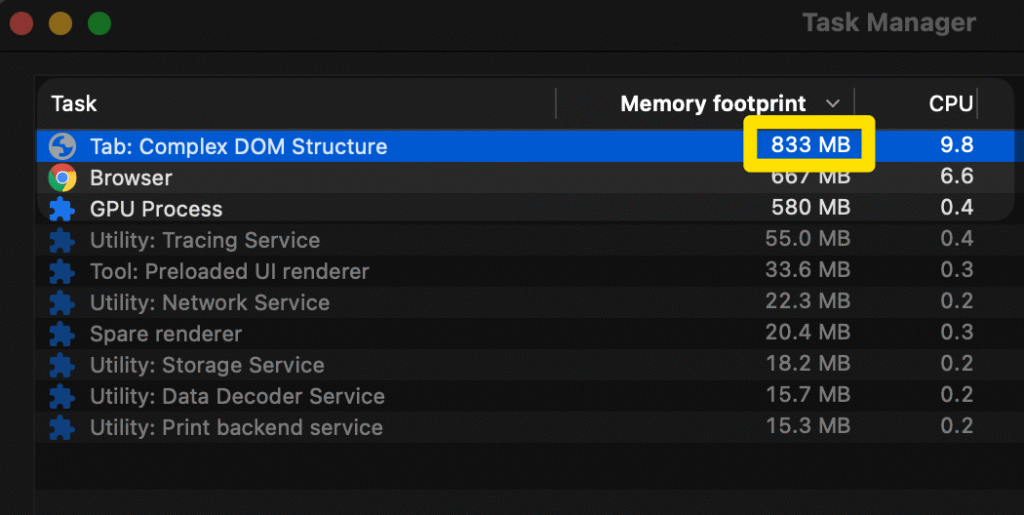Toggle sort arrow in Memory footprint header
Screen dimensions: 1024x515
(833, 104)
